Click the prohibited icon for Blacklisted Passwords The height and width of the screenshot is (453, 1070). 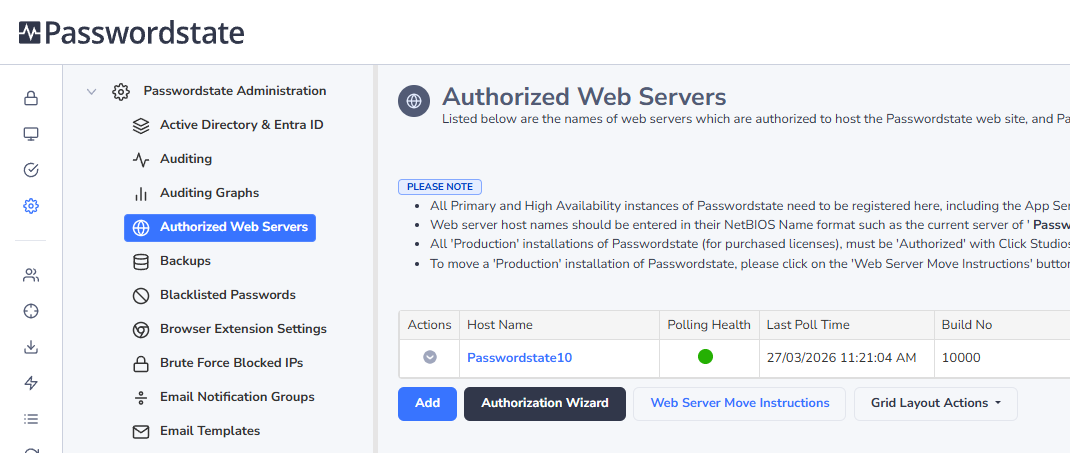pyautogui.click(x=141, y=296)
